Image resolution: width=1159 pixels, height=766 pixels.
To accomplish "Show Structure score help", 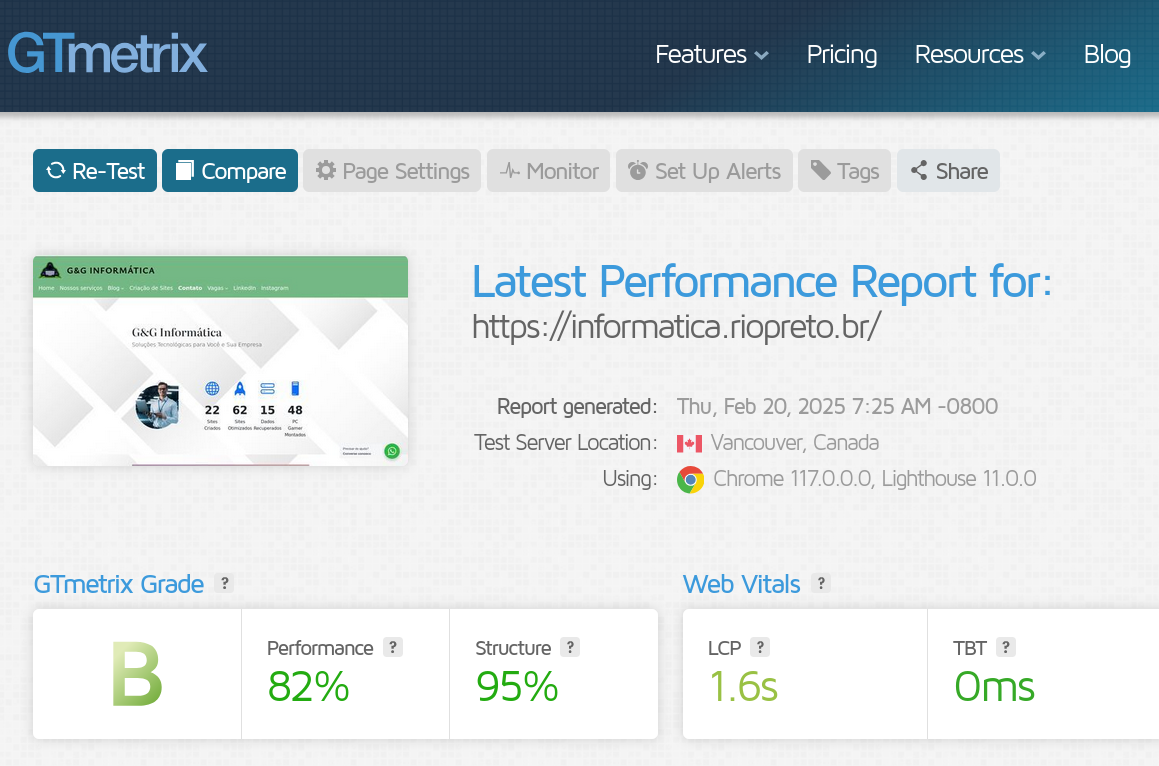I will tap(570, 647).
